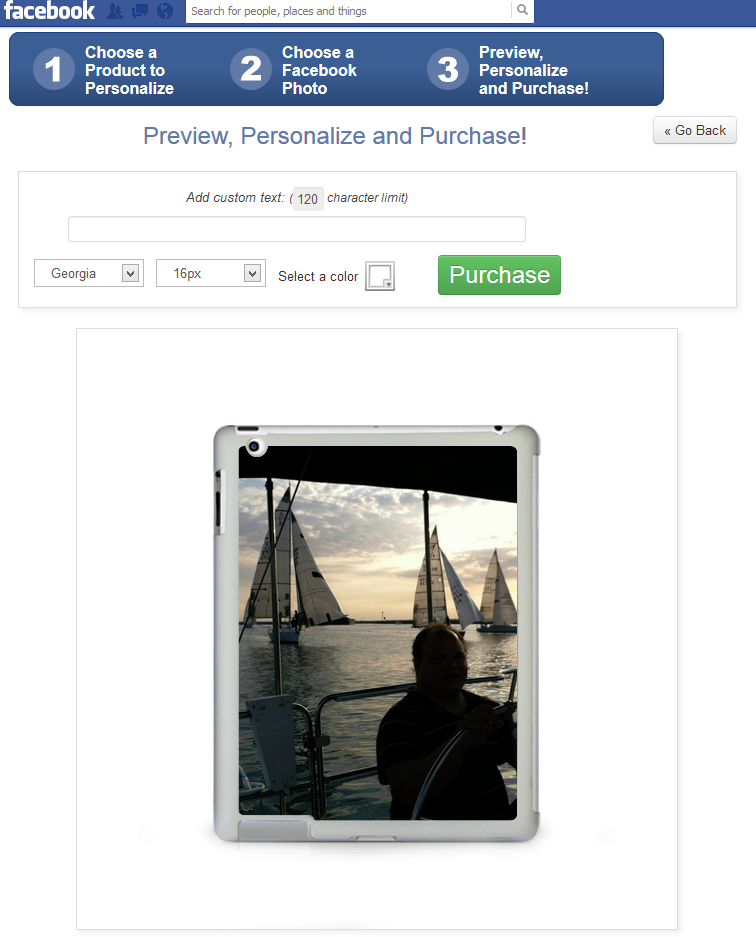
Task: Select Preview, Personalize and Purchase step
Action: tap(533, 70)
